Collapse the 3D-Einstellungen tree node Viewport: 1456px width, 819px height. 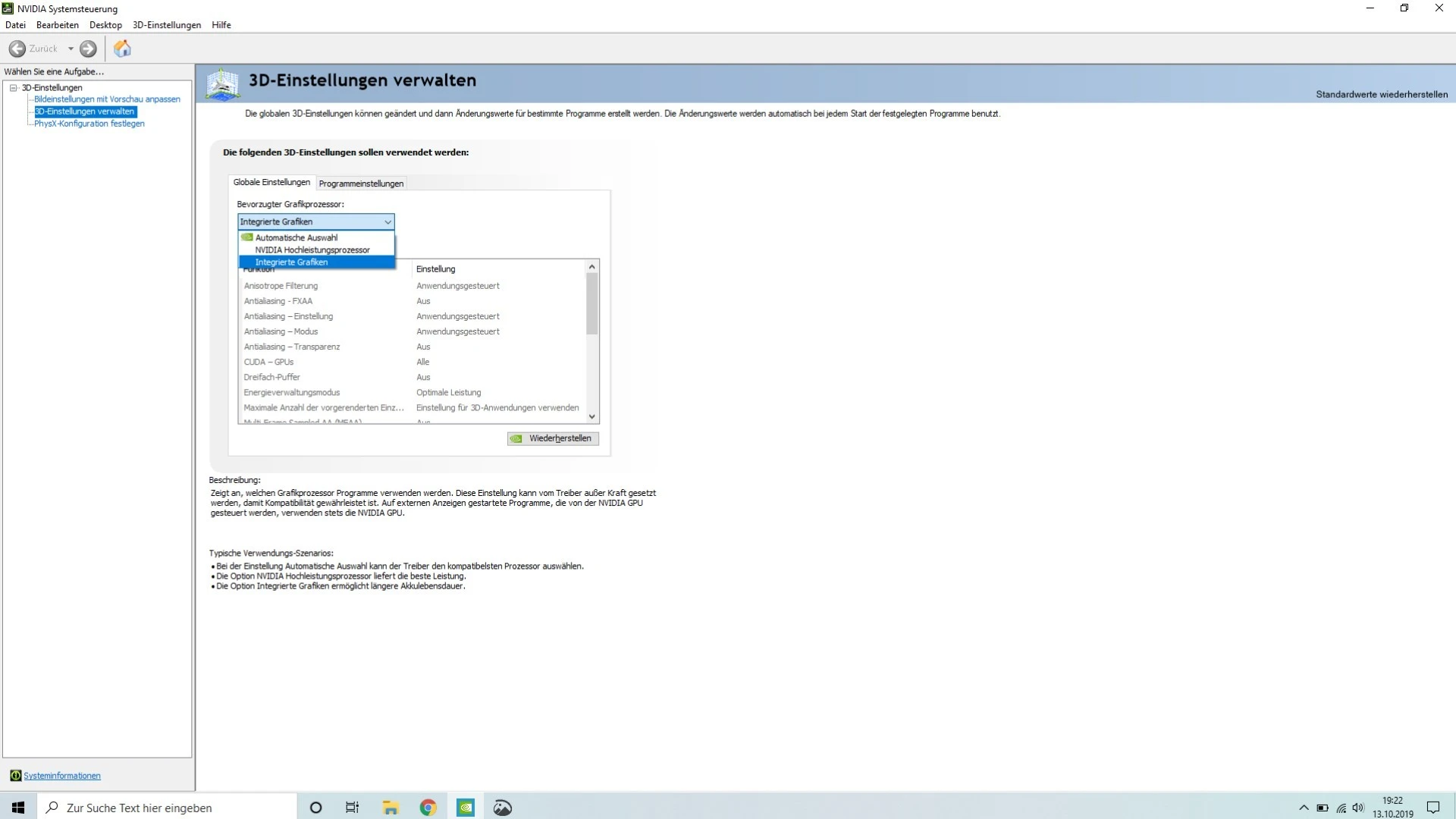(x=14, y=88)
